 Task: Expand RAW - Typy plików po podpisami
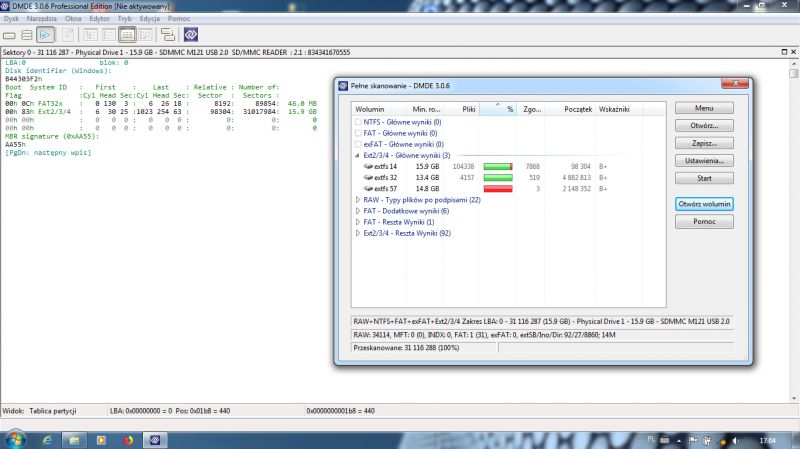click(358, 200)
